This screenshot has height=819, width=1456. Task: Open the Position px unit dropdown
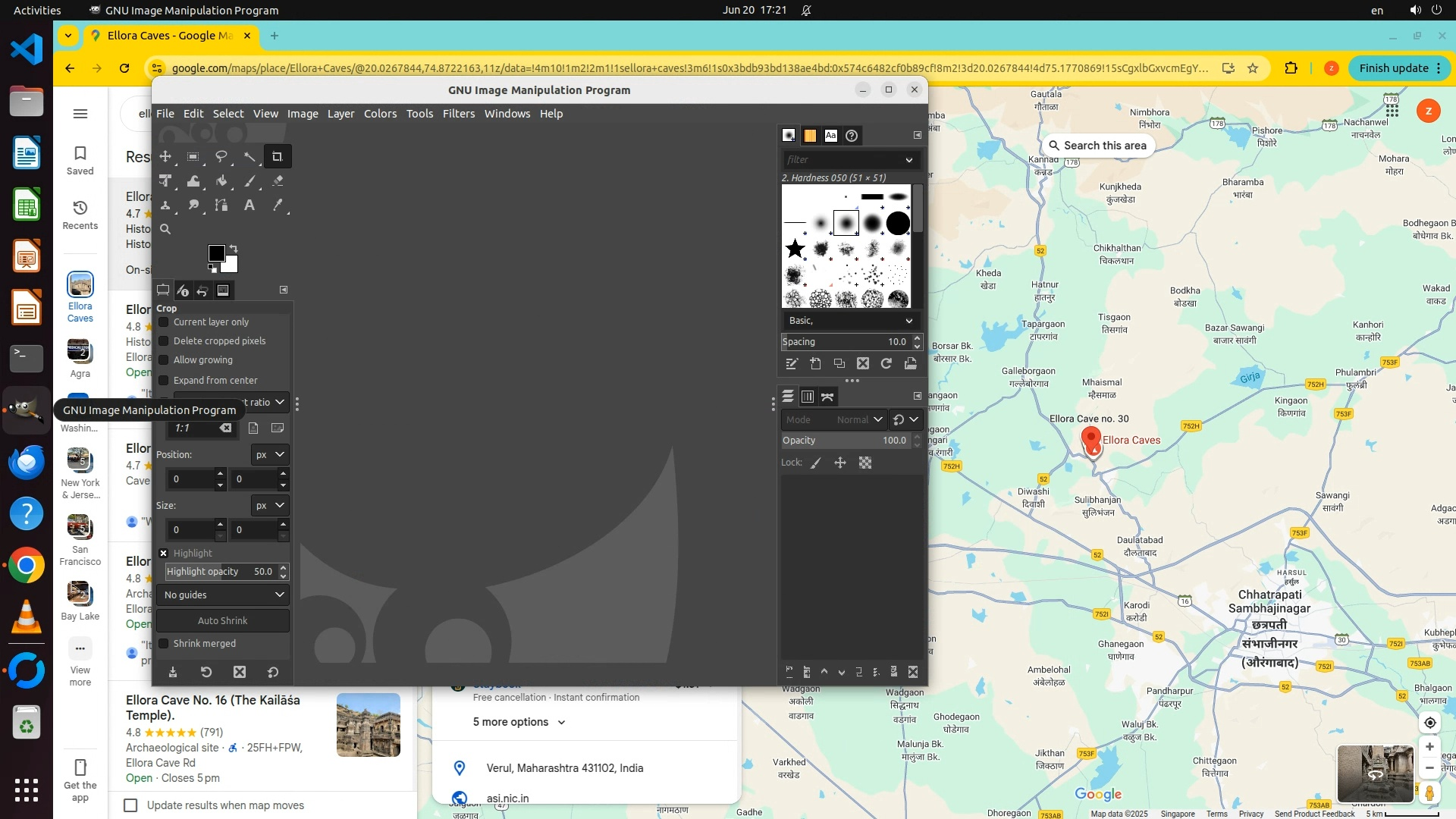[269, 455]
